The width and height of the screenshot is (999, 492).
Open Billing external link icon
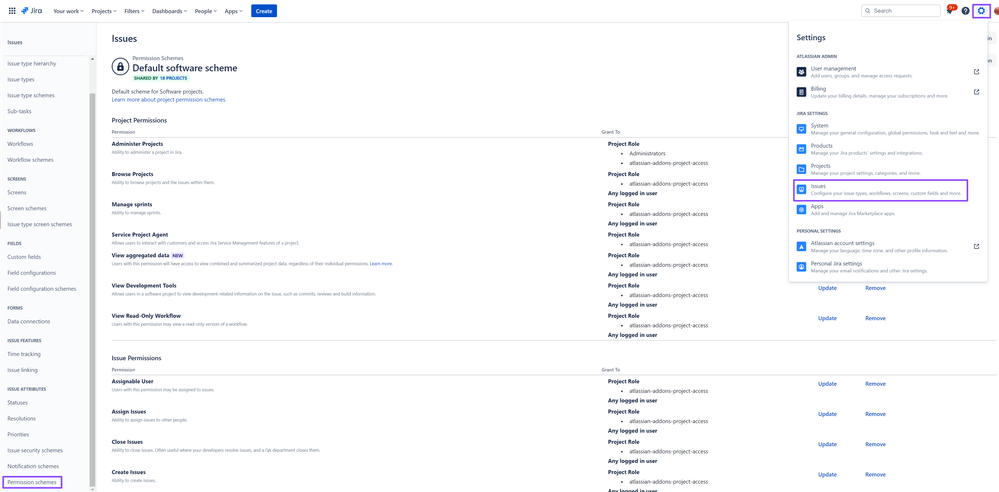[x=977, y=92]
